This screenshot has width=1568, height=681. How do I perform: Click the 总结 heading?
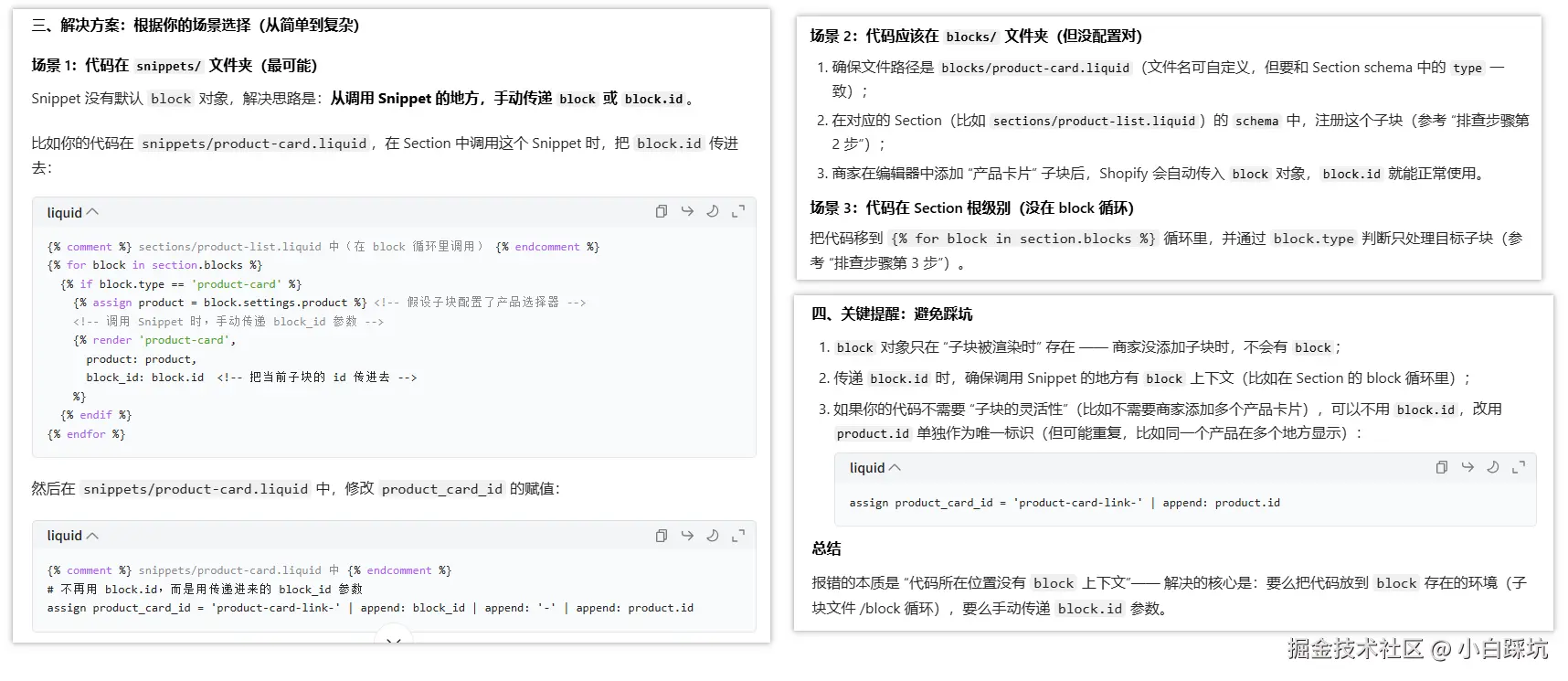point(826,548)
